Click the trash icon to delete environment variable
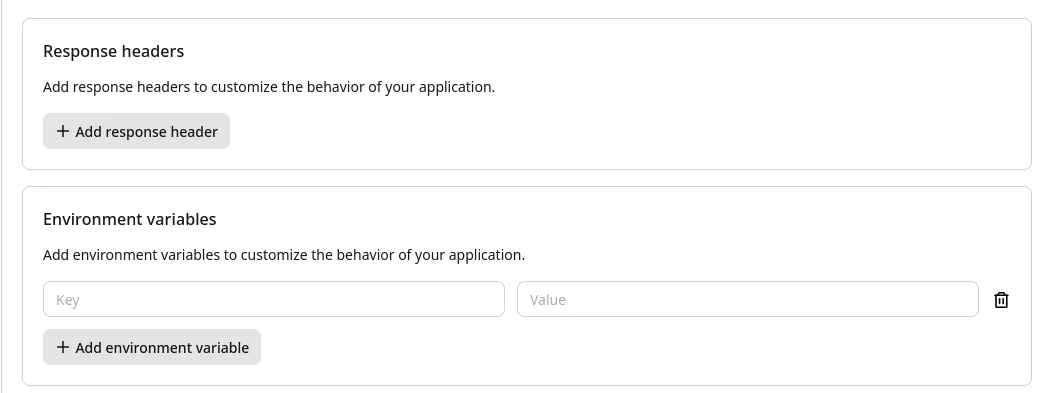 1001,300
